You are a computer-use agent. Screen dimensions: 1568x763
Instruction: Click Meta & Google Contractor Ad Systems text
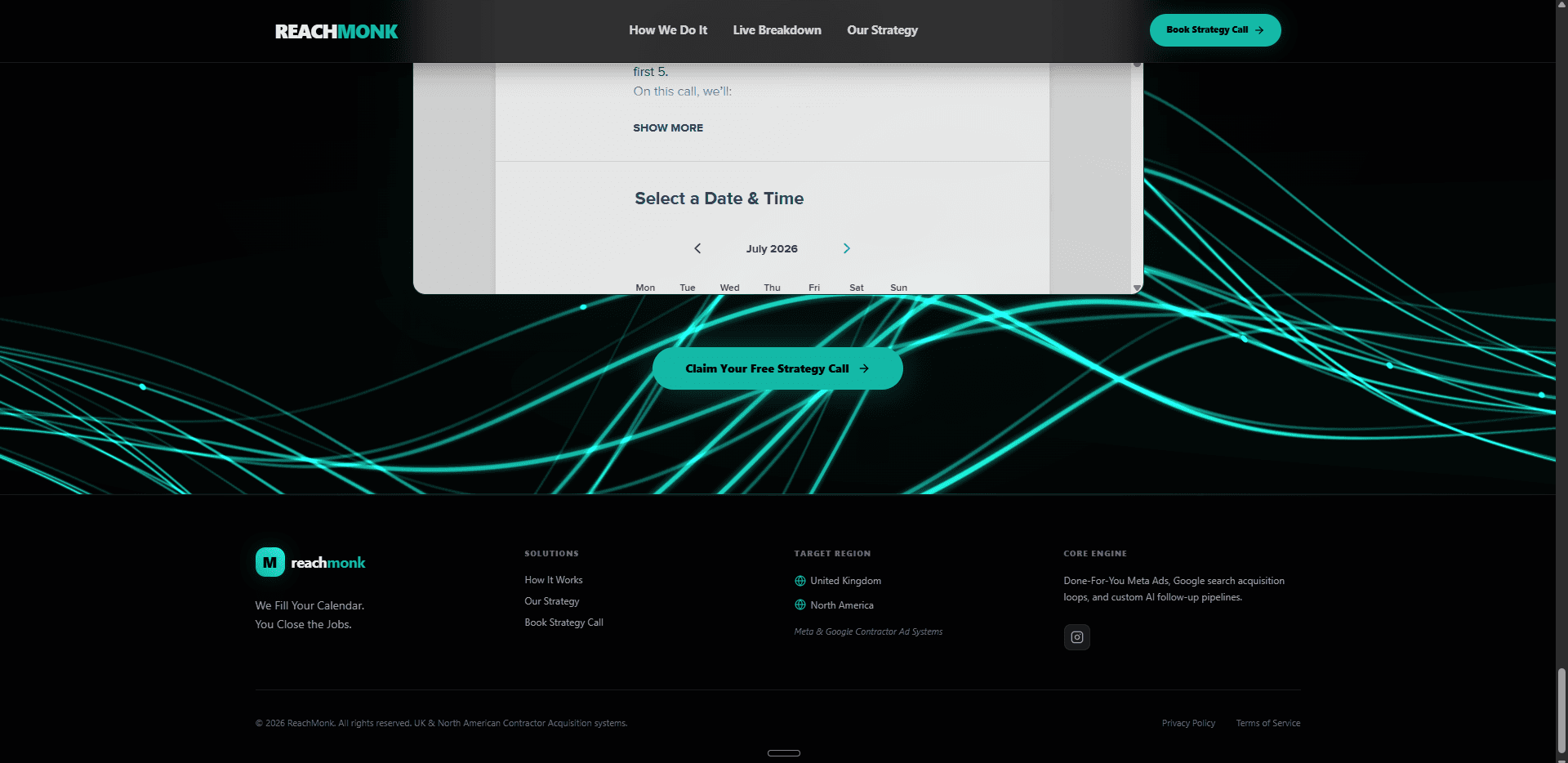click(868, 631)
